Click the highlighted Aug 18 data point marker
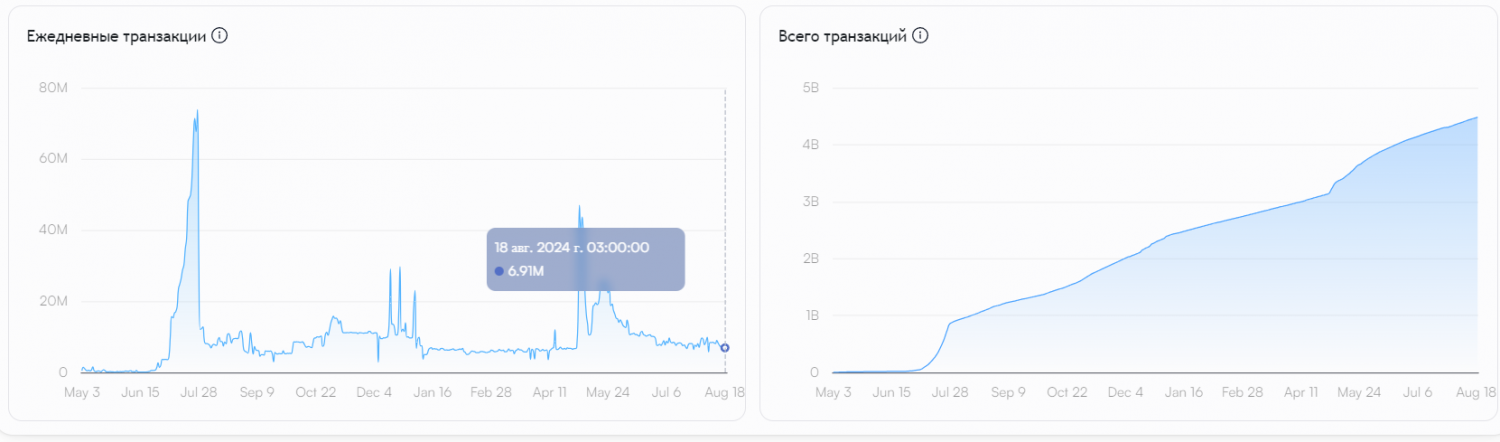 click(x=725, y=348)
